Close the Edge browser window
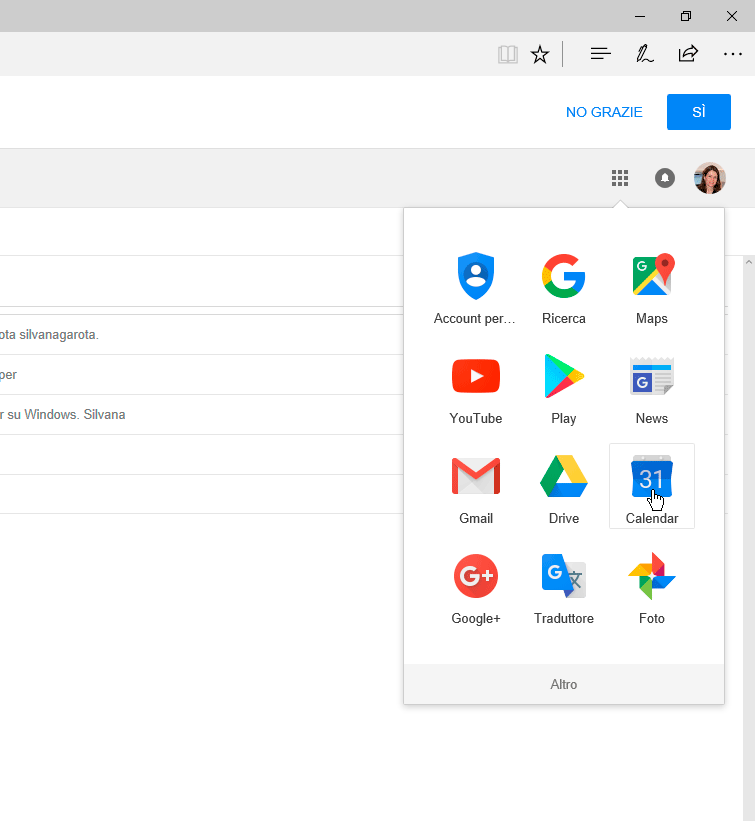This screenshot has height=821, width=755. [732, 16]
